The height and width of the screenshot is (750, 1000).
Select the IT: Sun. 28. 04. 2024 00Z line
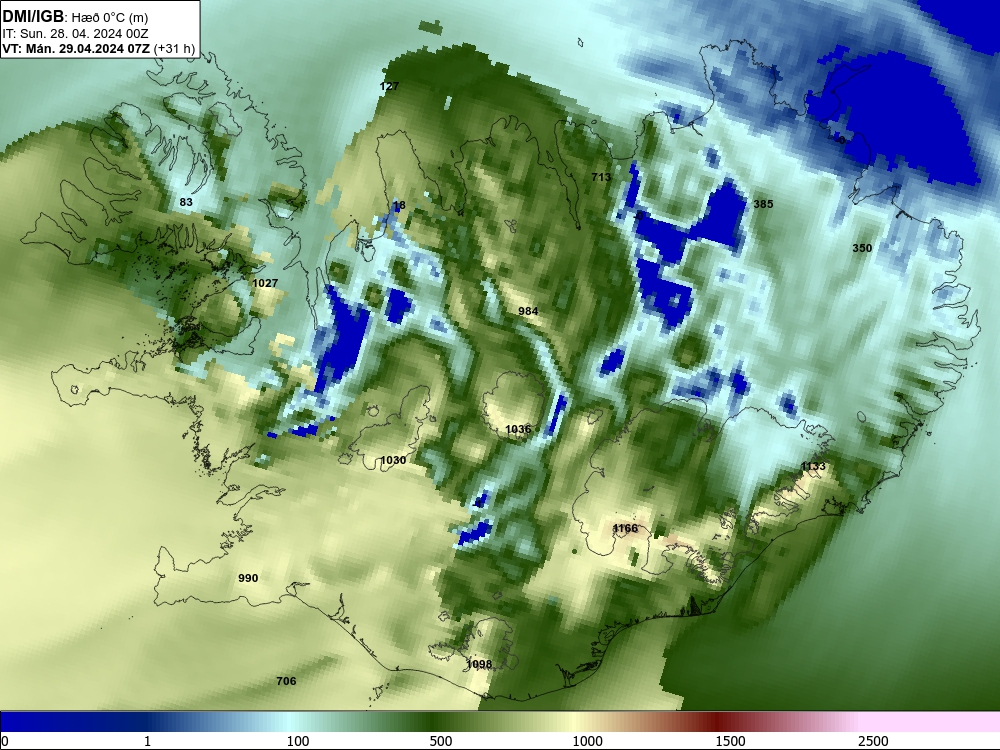click(75, 34)
